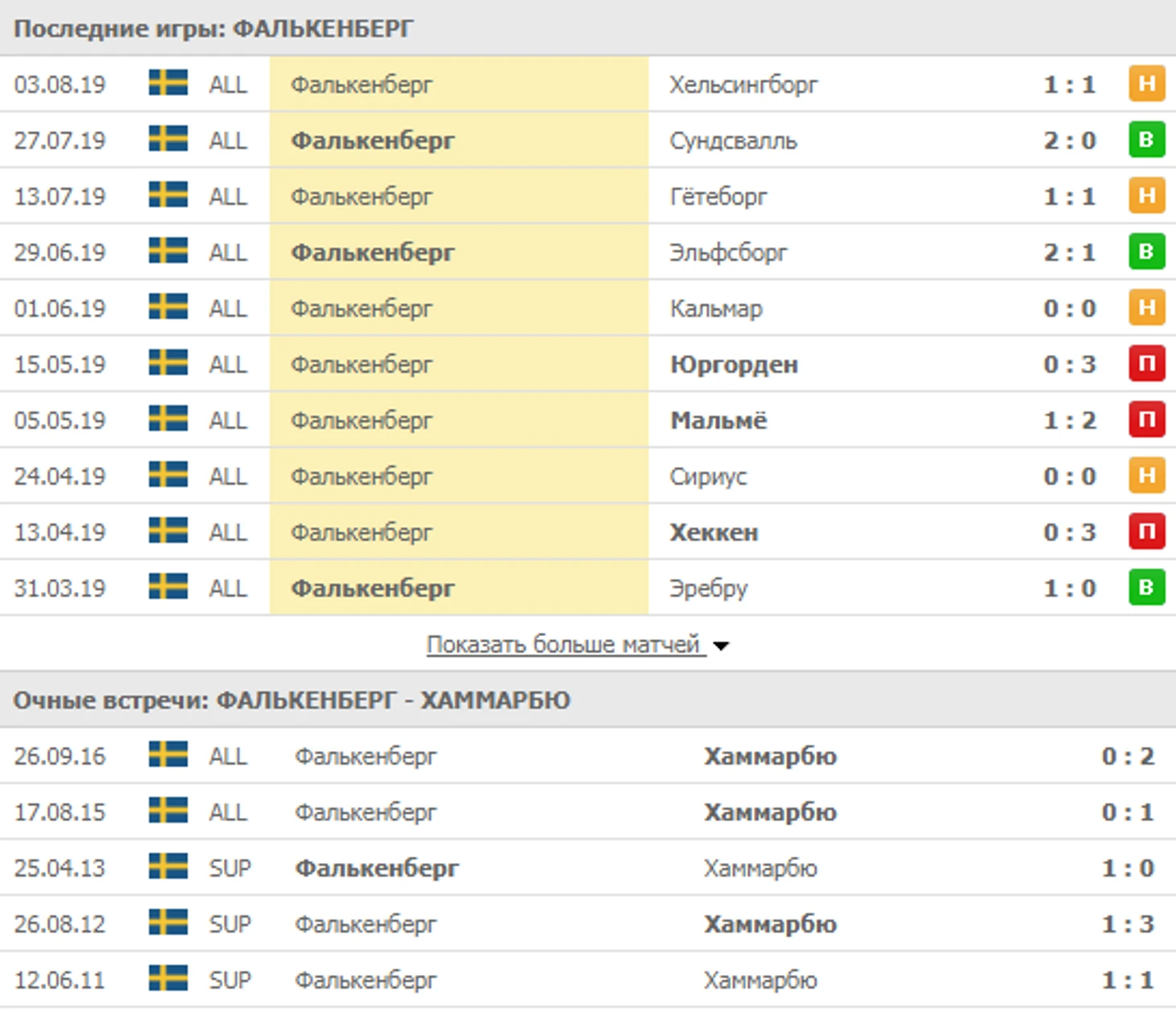1176x1012 pixels.
Task: Click the Очные встречи: ФАЛЬКЕНБЕРГ - ХАММАРБЮ header
Action: tap(292, 700)
